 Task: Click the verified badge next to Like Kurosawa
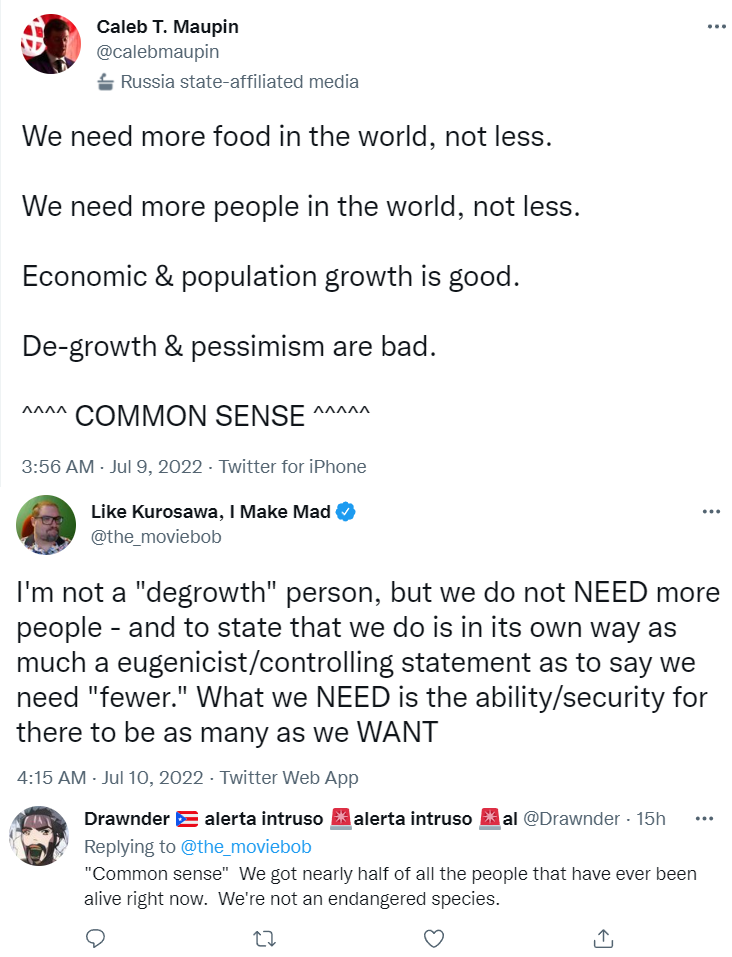(346, 512)
